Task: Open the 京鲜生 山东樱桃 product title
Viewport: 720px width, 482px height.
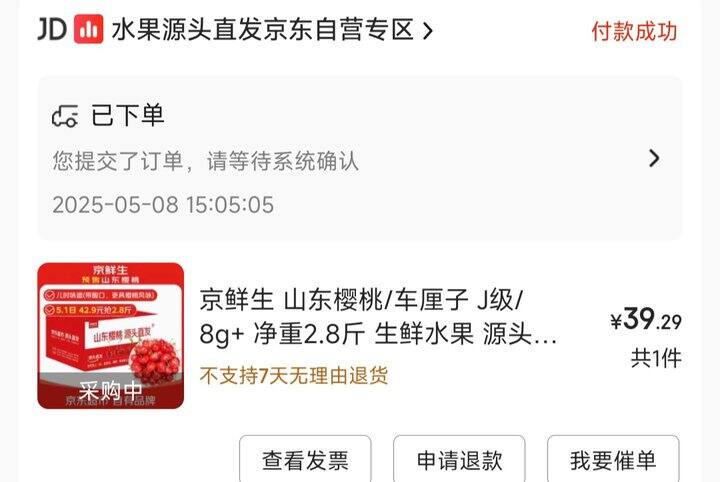Action: click(x=378, y=317)
